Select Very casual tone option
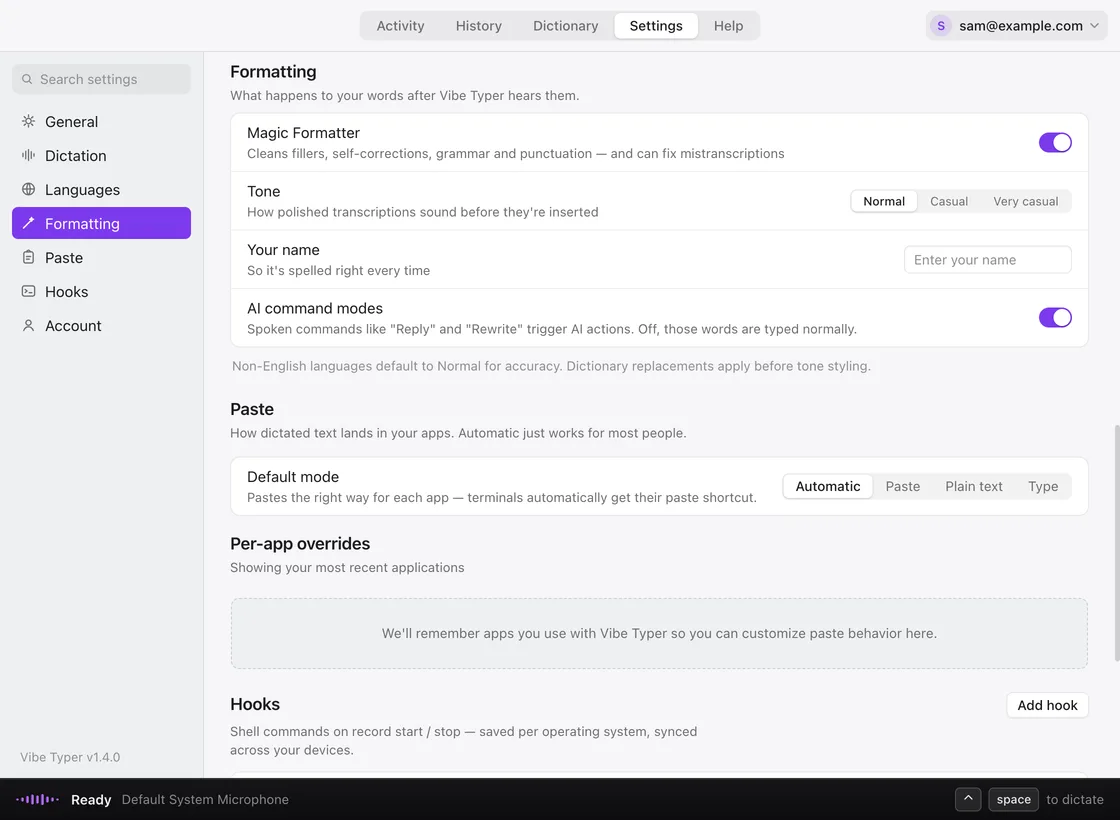Image resolution: width=1120 pixels, height=820 pixels. 1025,201
